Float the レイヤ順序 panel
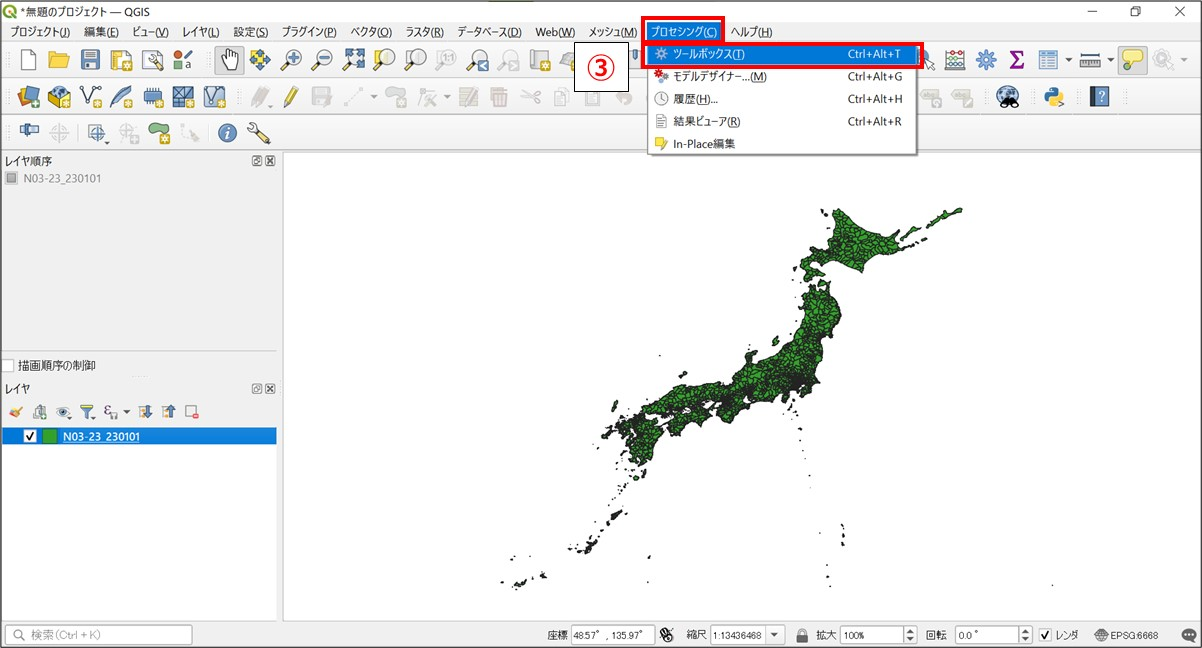 [257, 160]
